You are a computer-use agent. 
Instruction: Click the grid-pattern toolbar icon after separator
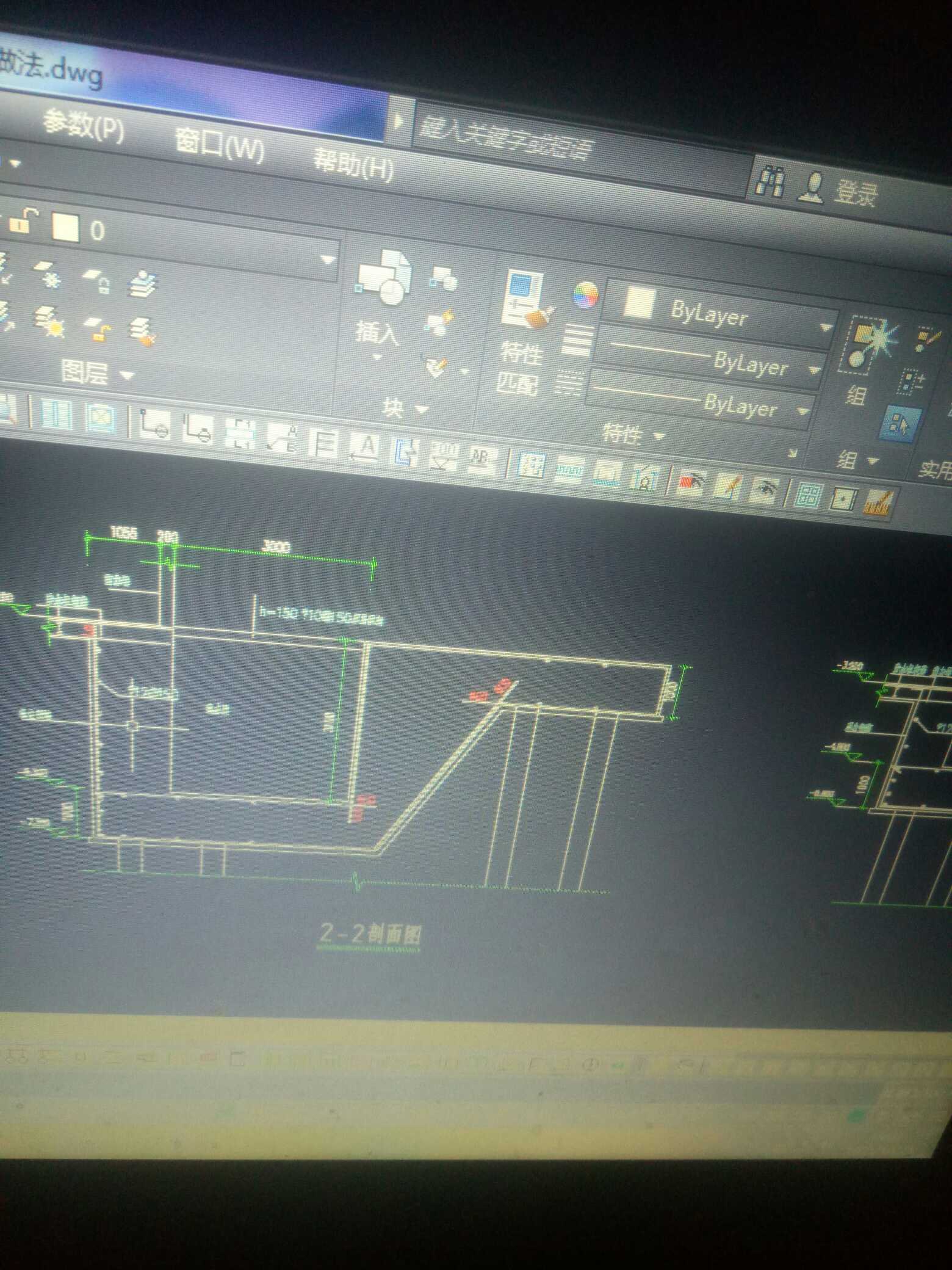pyautogui.click(x=530, y=466)
